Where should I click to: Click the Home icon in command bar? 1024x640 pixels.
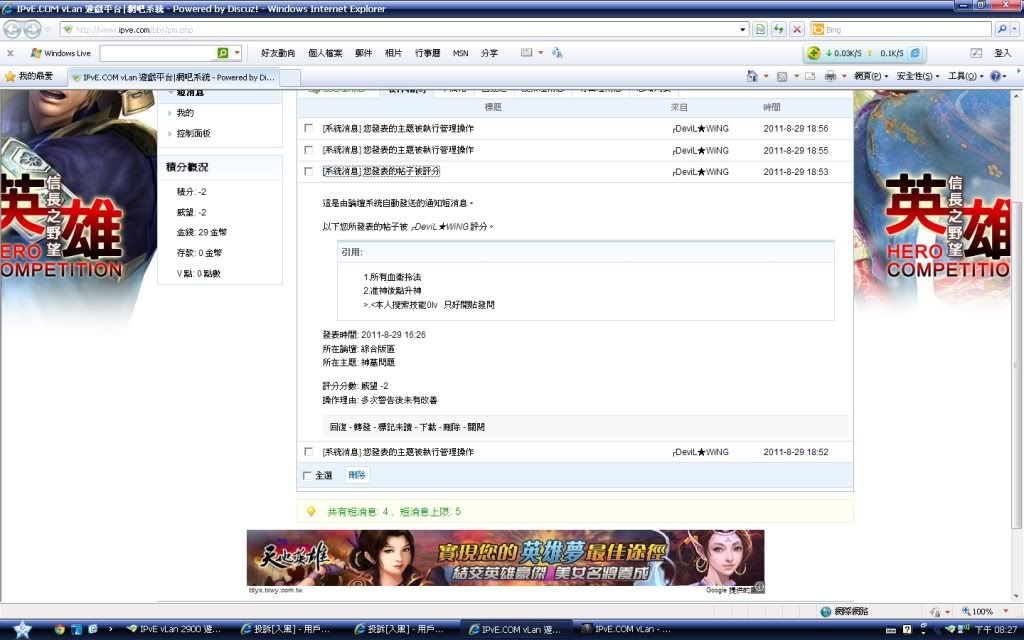753,76
